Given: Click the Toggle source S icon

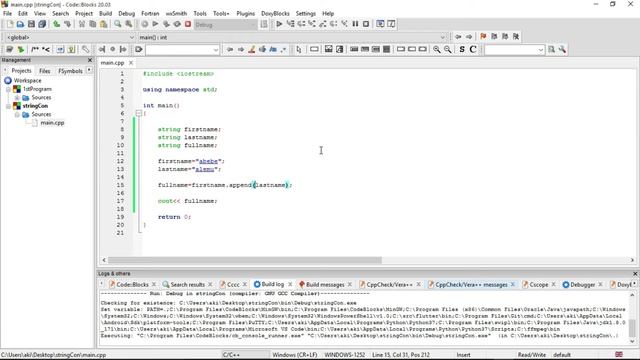Looking at the screenshot, I should click(462, 49).
